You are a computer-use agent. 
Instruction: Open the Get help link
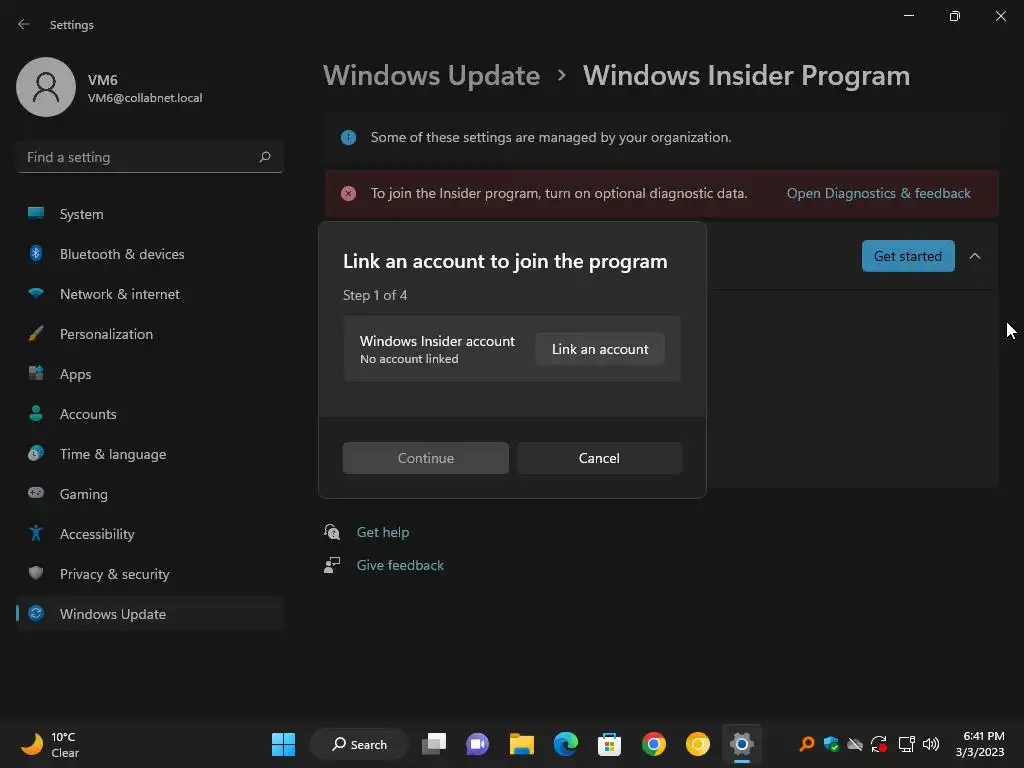click(383, 532)
